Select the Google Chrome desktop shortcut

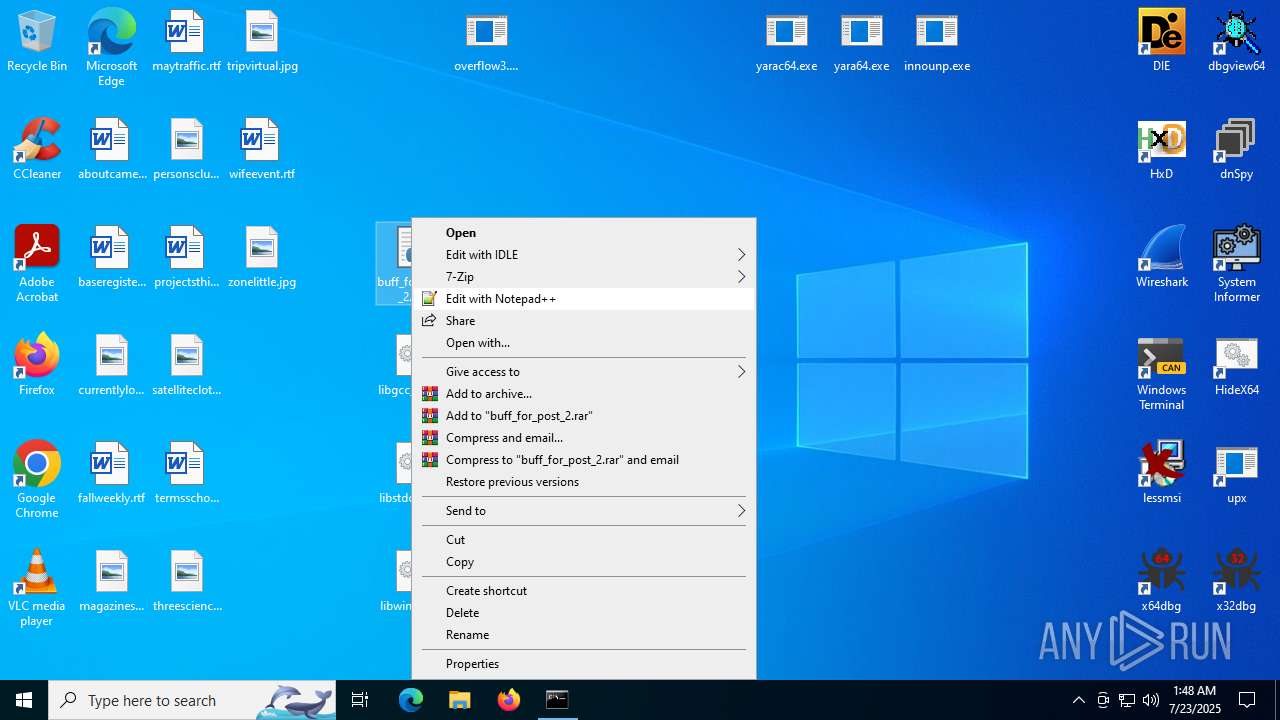[x=37, y=480]
